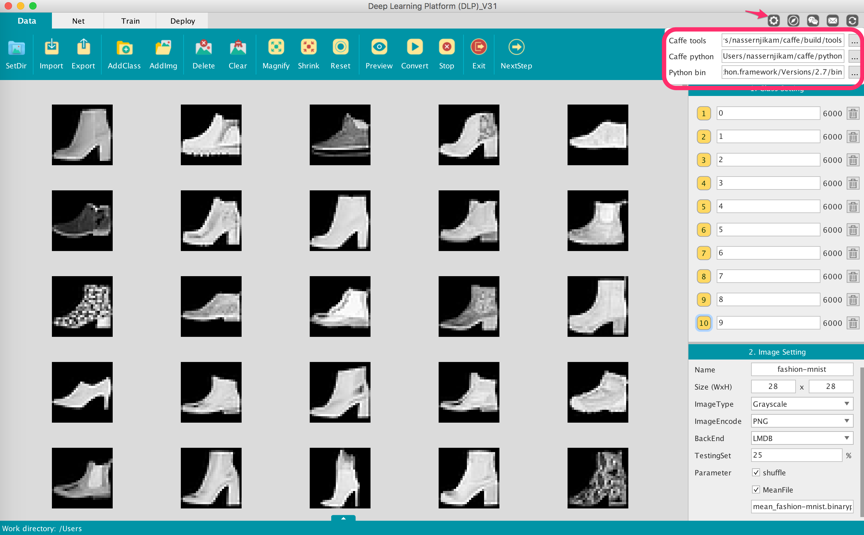
Task: Toggle the shuffle checkbox
Action: [756, 473]
